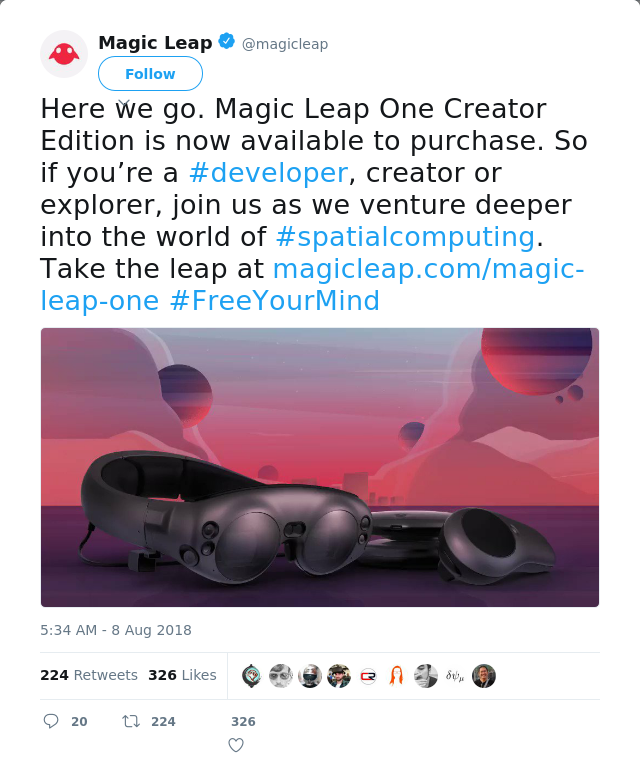View the 224 Retweets list
Image resolution: width=640 pixels, height=761 pixels.
coord(89,675)
